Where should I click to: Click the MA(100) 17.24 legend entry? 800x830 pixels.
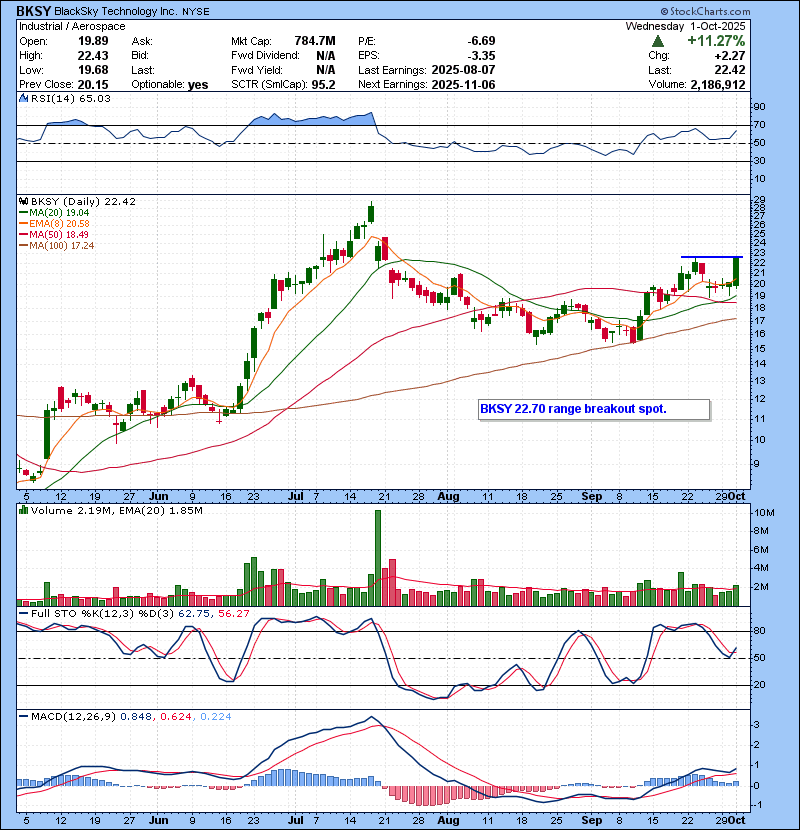57,246
